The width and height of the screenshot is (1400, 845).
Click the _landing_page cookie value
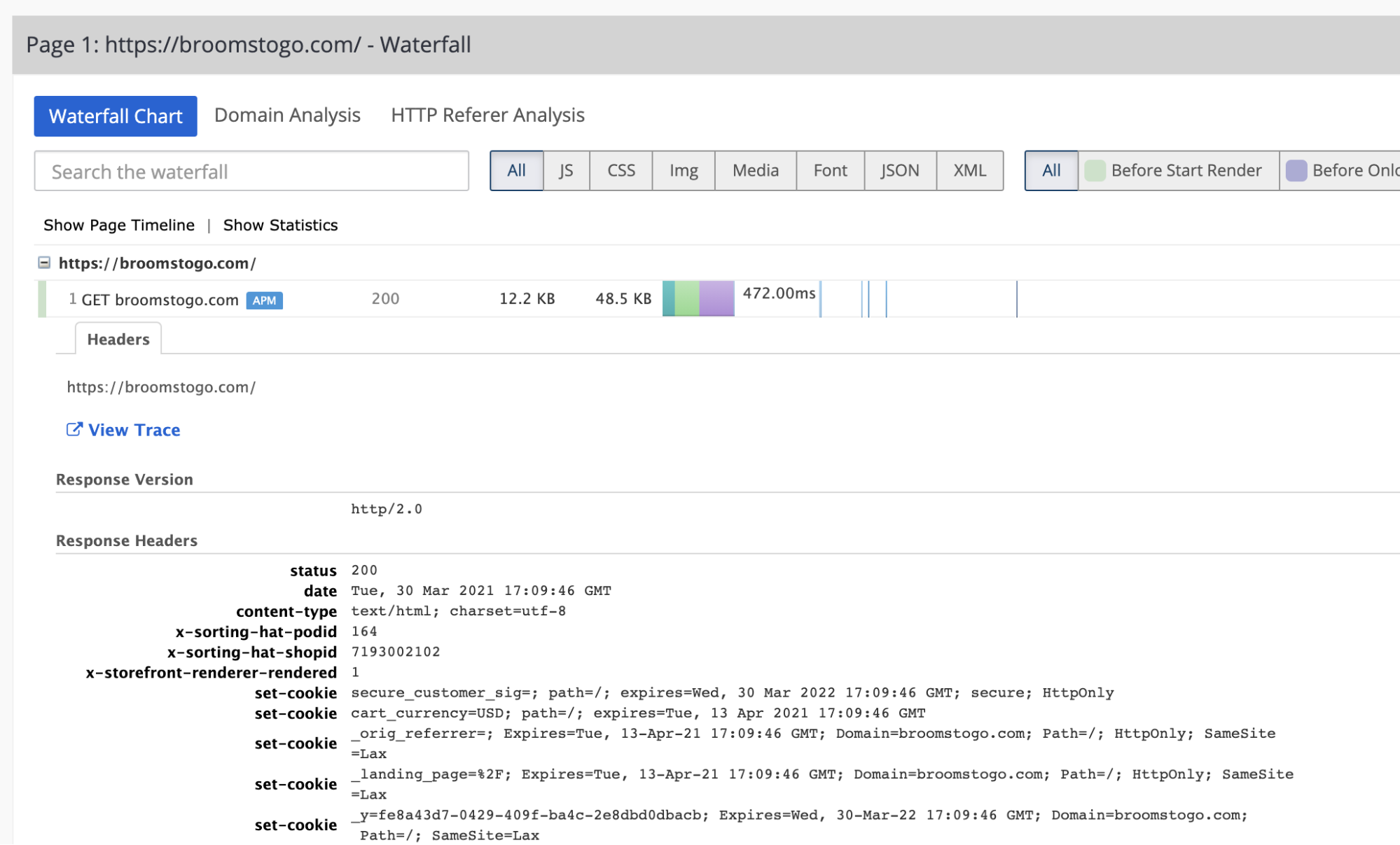tap(822, 784)
